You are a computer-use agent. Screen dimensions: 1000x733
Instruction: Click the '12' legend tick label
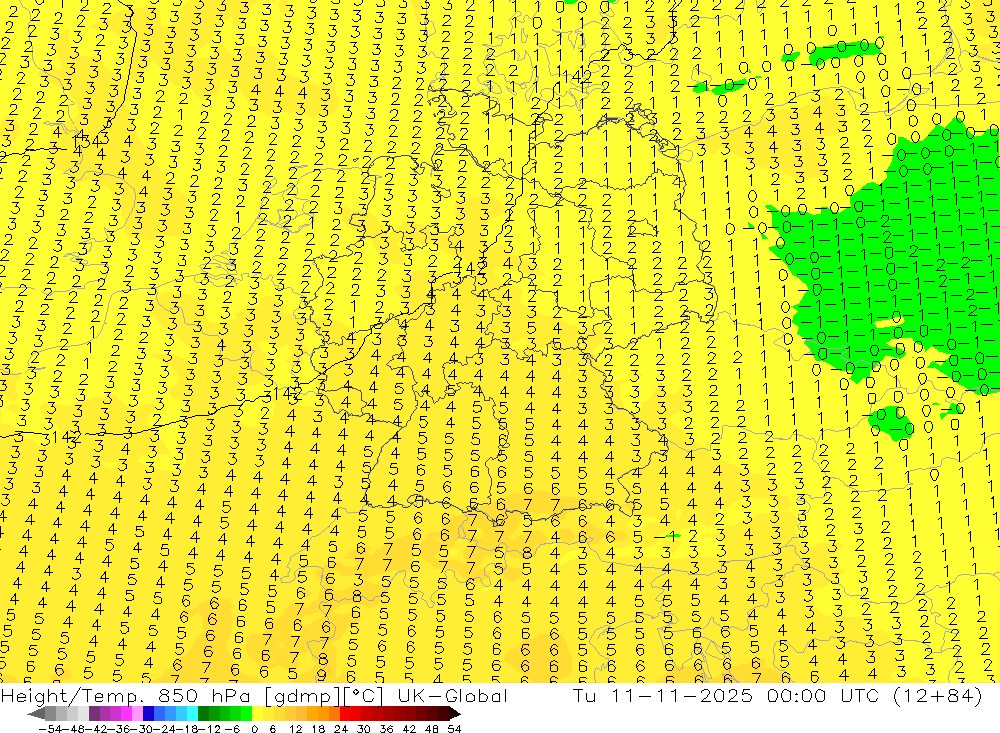(x=296, y=729)
